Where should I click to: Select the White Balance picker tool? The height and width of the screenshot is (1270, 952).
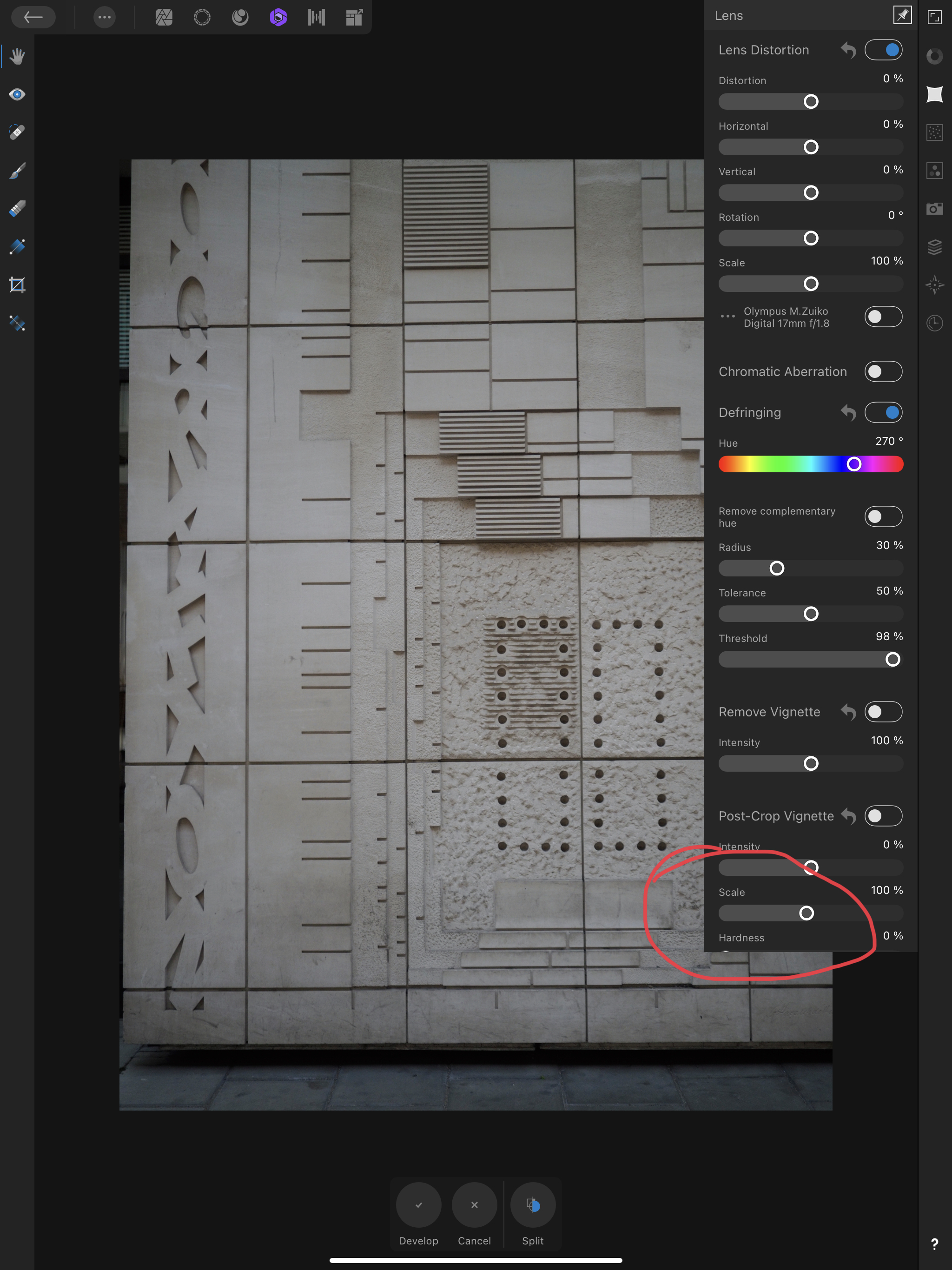click(17, 323)
